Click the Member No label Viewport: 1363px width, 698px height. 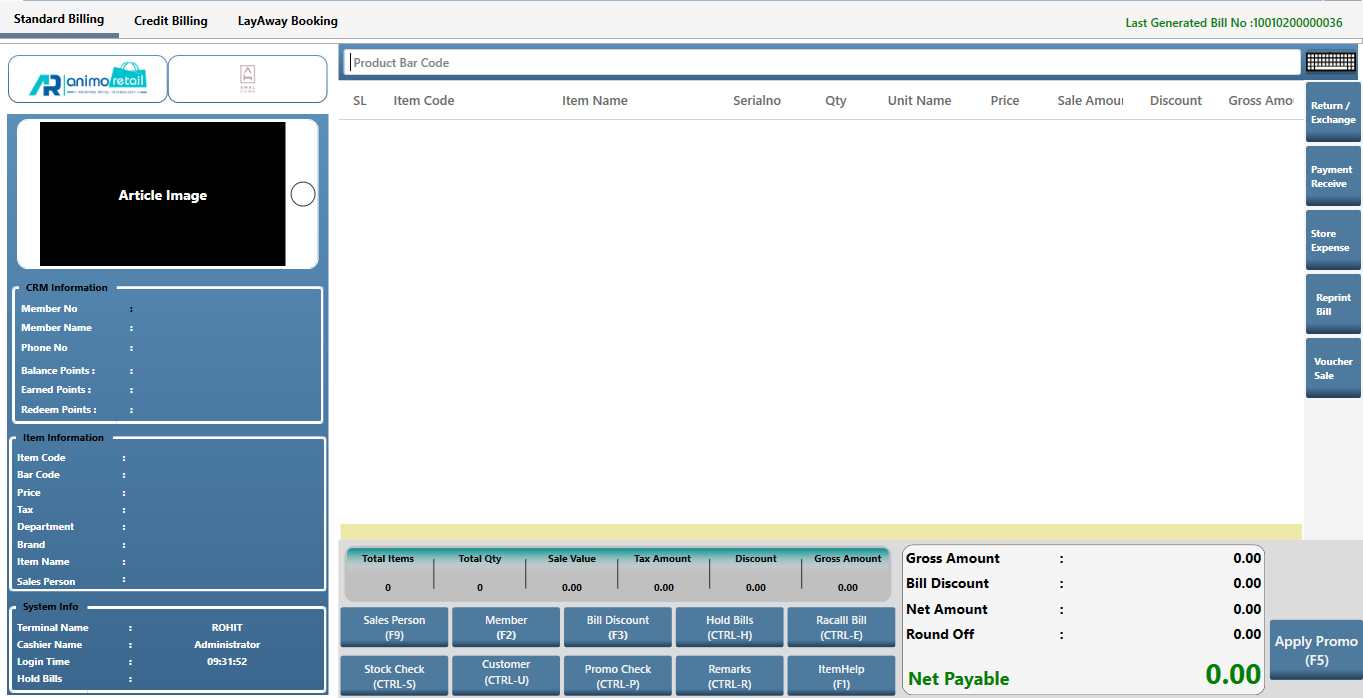pyautogui.click(x=49, y=309)
